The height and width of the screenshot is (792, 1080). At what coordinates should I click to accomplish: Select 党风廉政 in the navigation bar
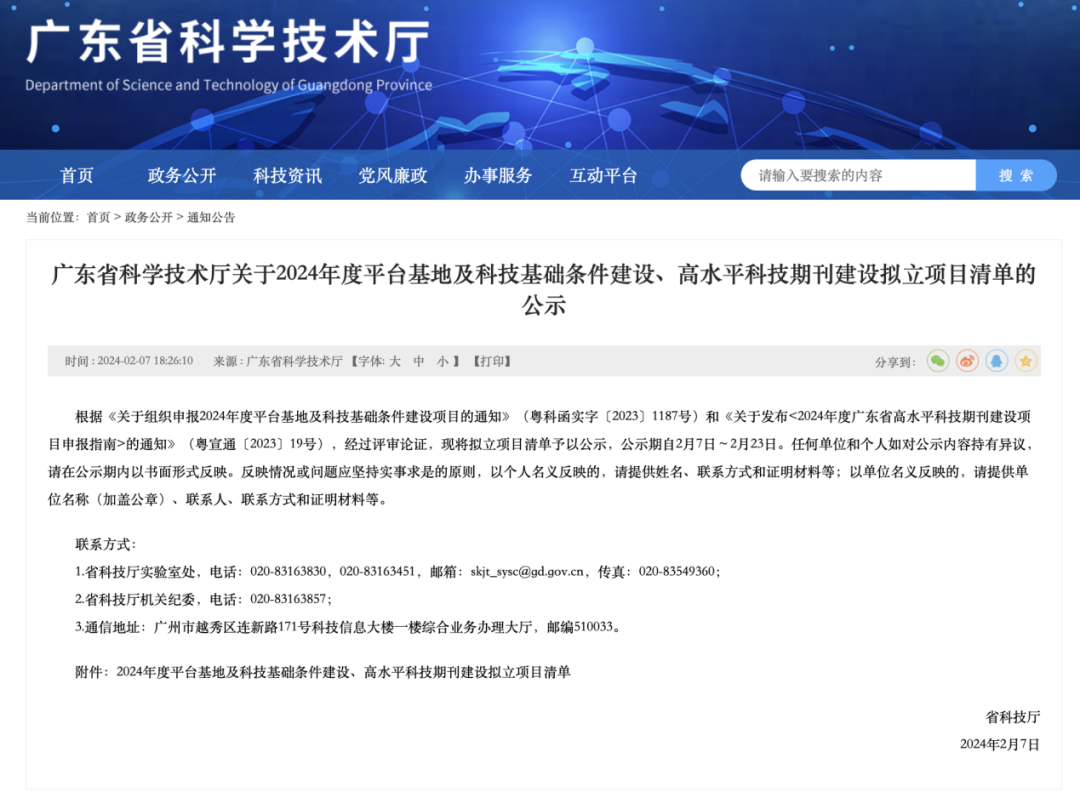(393, 175)
